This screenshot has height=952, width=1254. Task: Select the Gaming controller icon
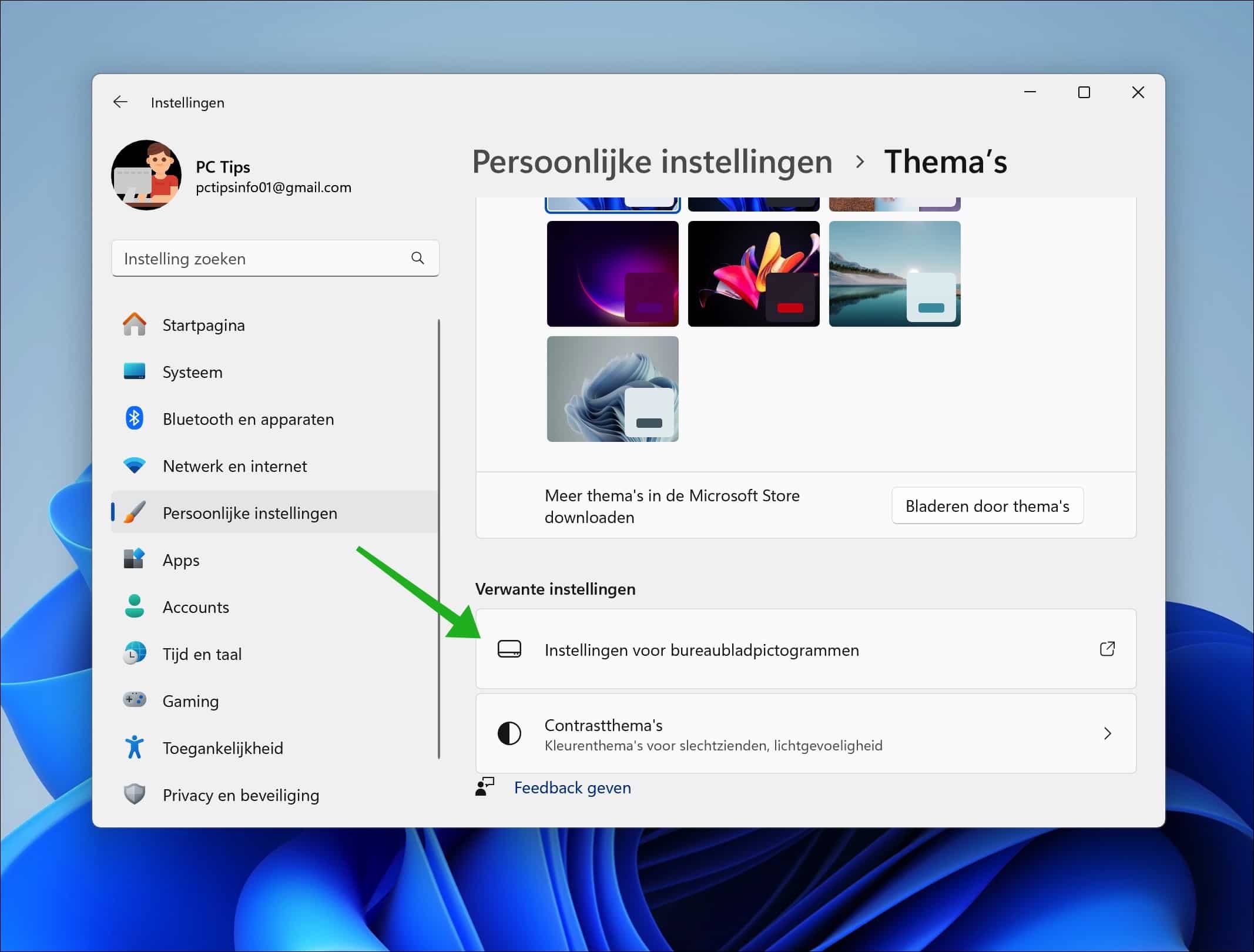pos(135,700)
